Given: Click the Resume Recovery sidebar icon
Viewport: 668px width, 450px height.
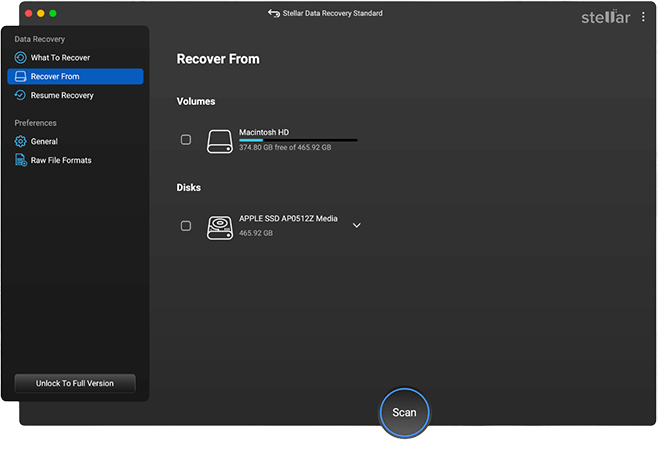Looking at the screenshot, I should click(20, 96).
